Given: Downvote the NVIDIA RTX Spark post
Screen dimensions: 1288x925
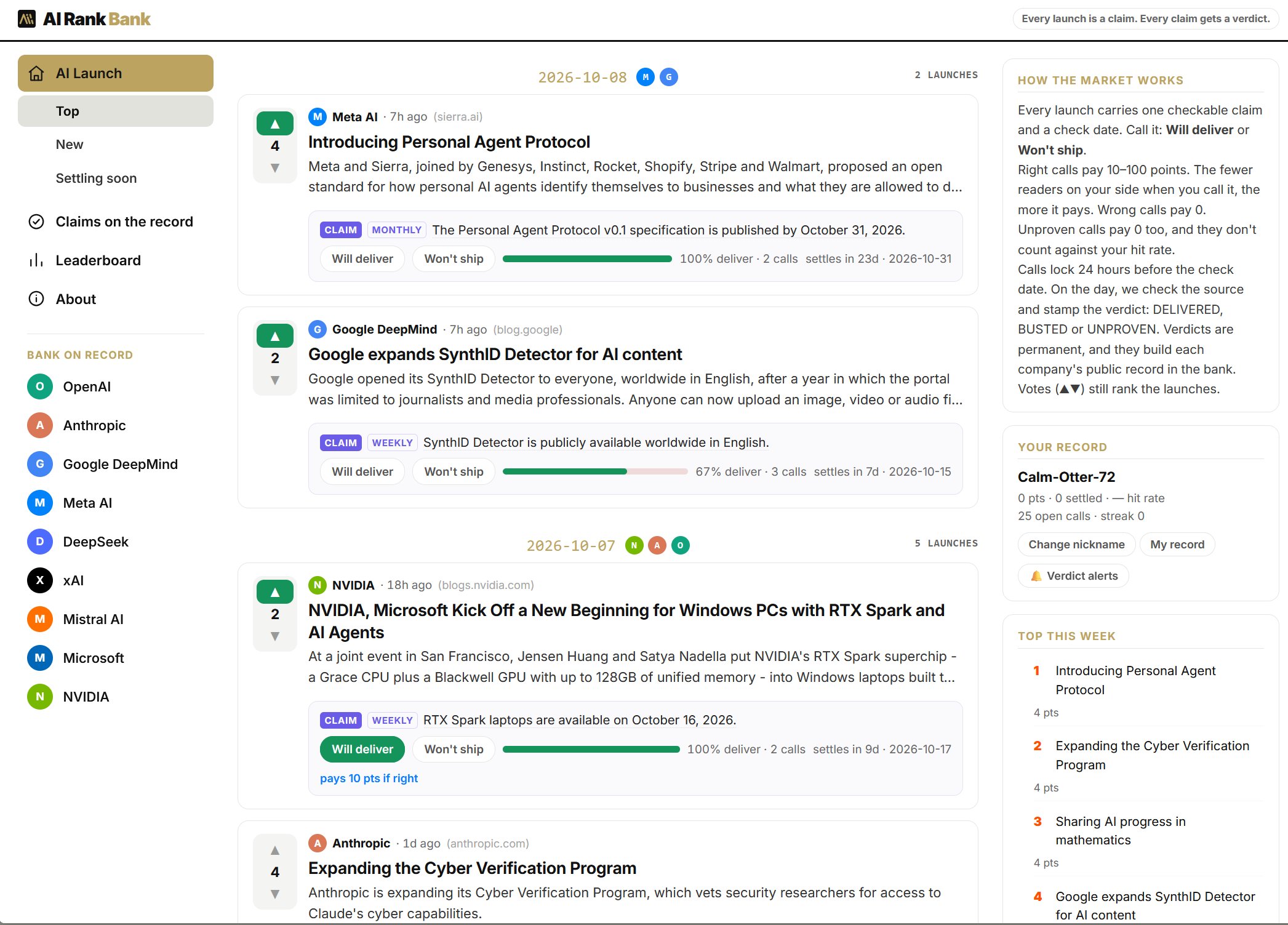Looking at the screenshot, I should 275,636.
